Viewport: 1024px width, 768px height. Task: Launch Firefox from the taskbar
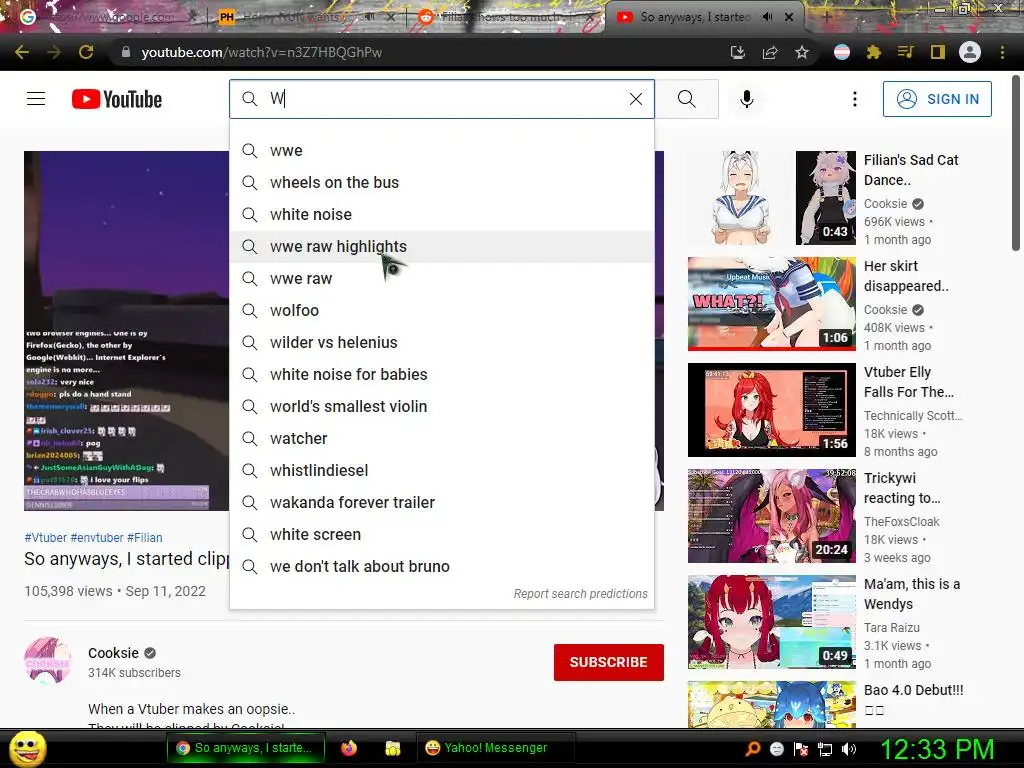coord(349,748)
